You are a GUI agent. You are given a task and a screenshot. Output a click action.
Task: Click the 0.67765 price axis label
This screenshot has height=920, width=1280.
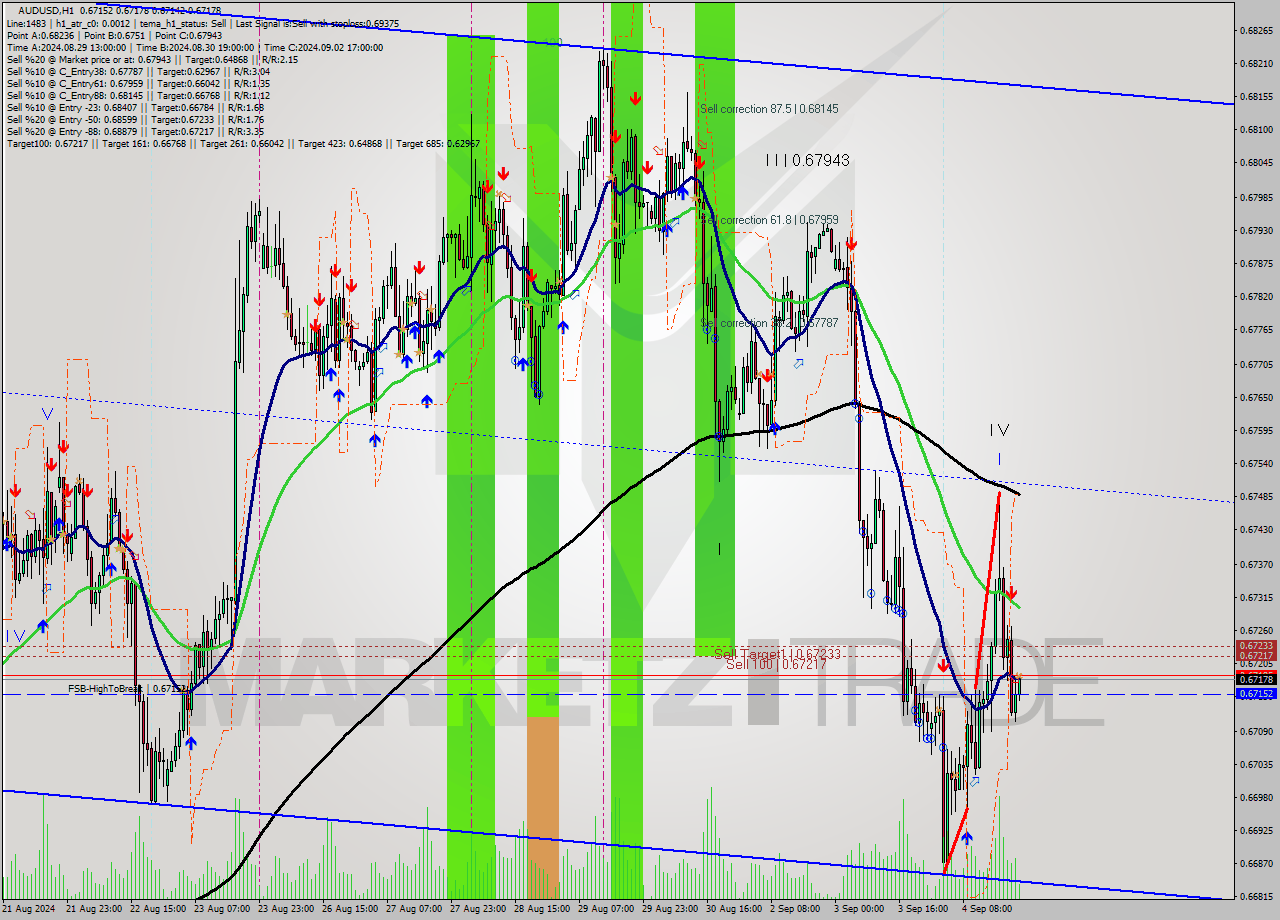[1256, 330]
